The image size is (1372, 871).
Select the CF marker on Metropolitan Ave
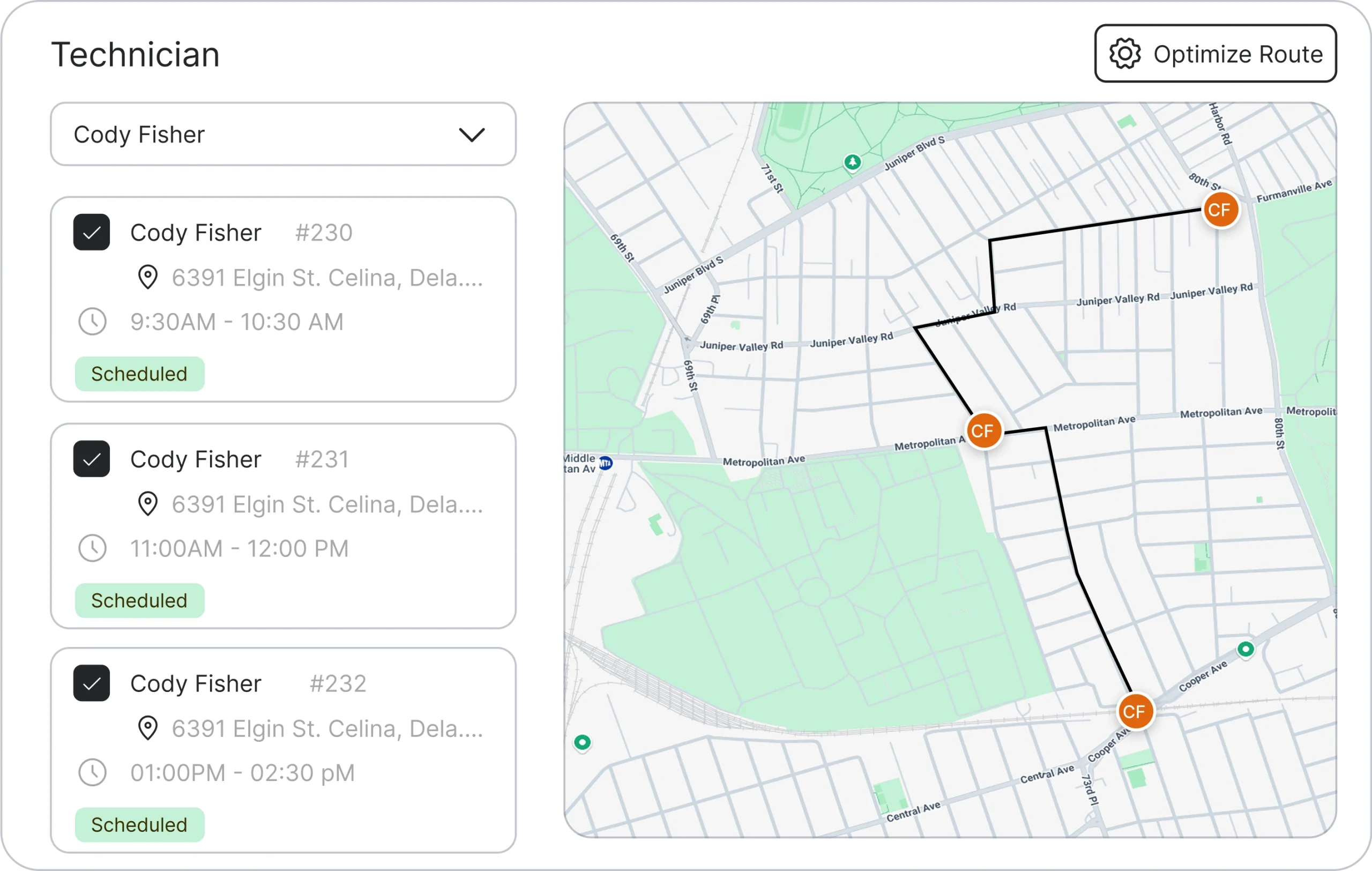[984, 430]
